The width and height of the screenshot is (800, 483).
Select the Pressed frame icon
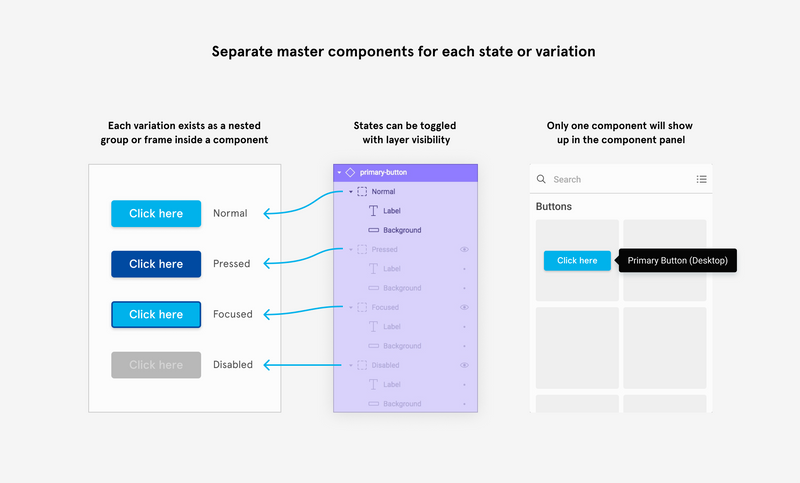click(x=362, y=249)
